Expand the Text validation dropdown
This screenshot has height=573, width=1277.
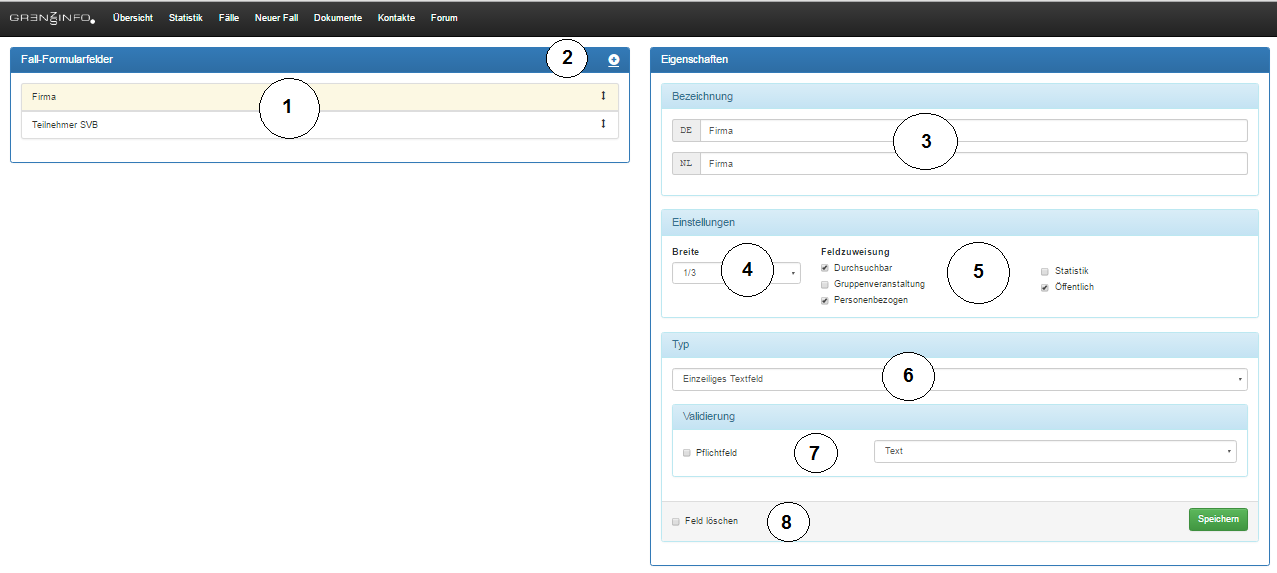1054,451
